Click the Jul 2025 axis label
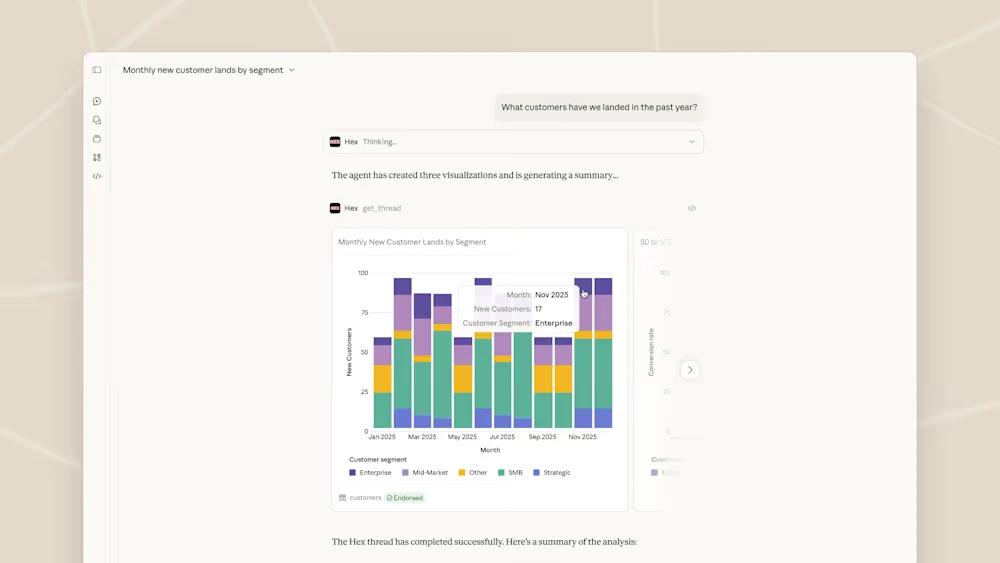 pos(502,437)
